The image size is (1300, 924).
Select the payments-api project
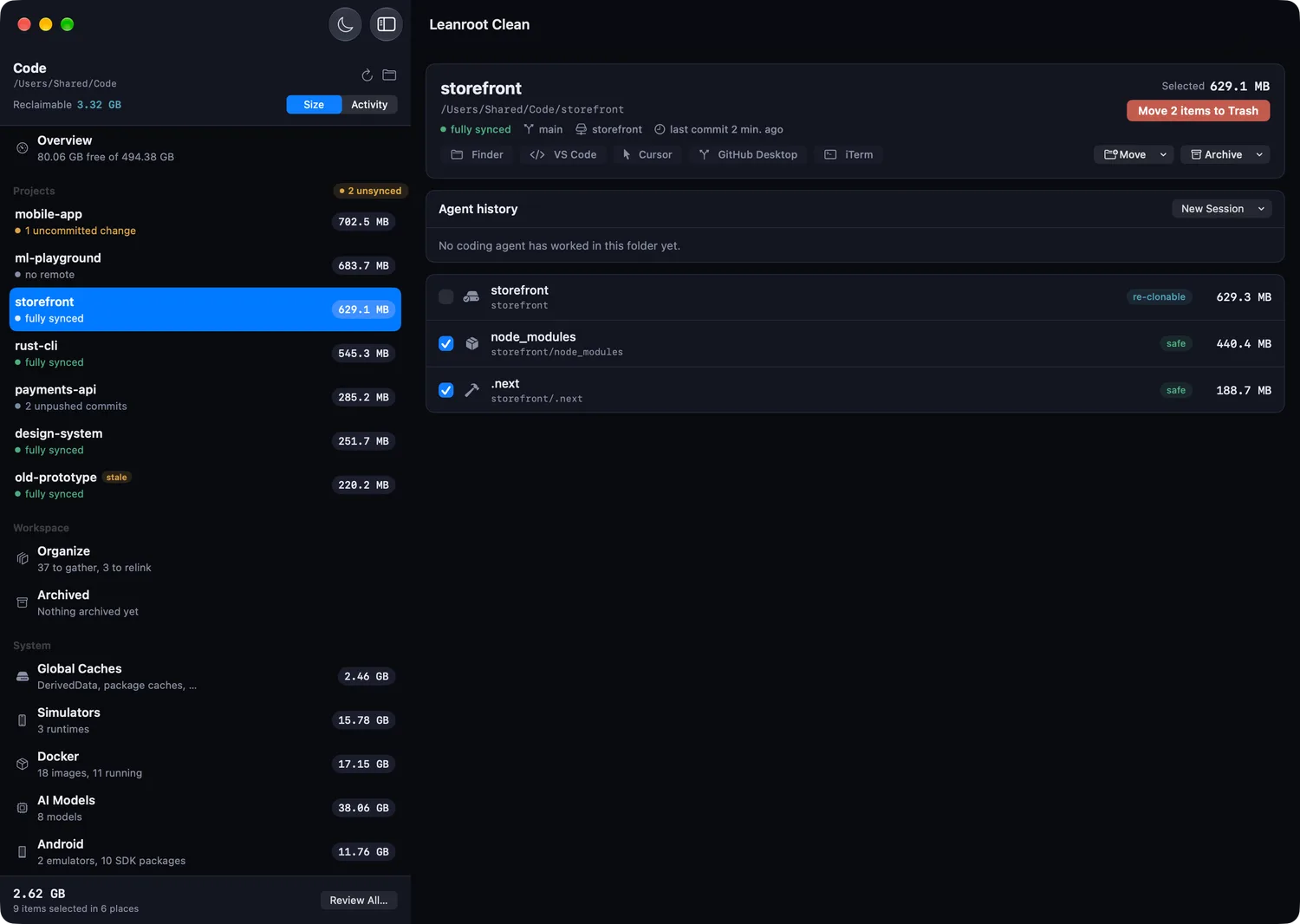[205, 397]
